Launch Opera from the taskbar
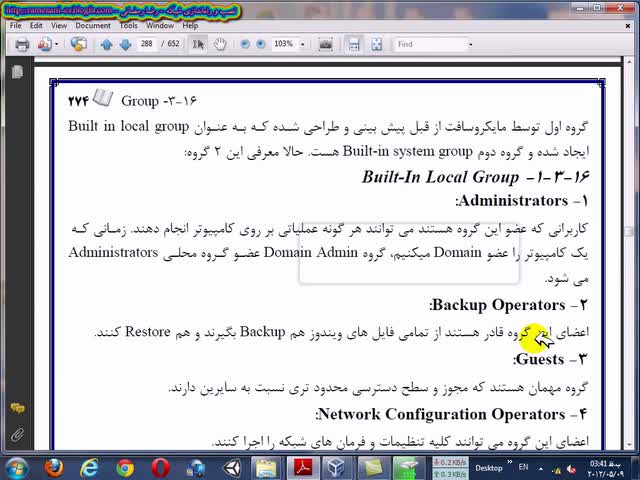This screenshot has height=480, width=640. coord(160,468)
